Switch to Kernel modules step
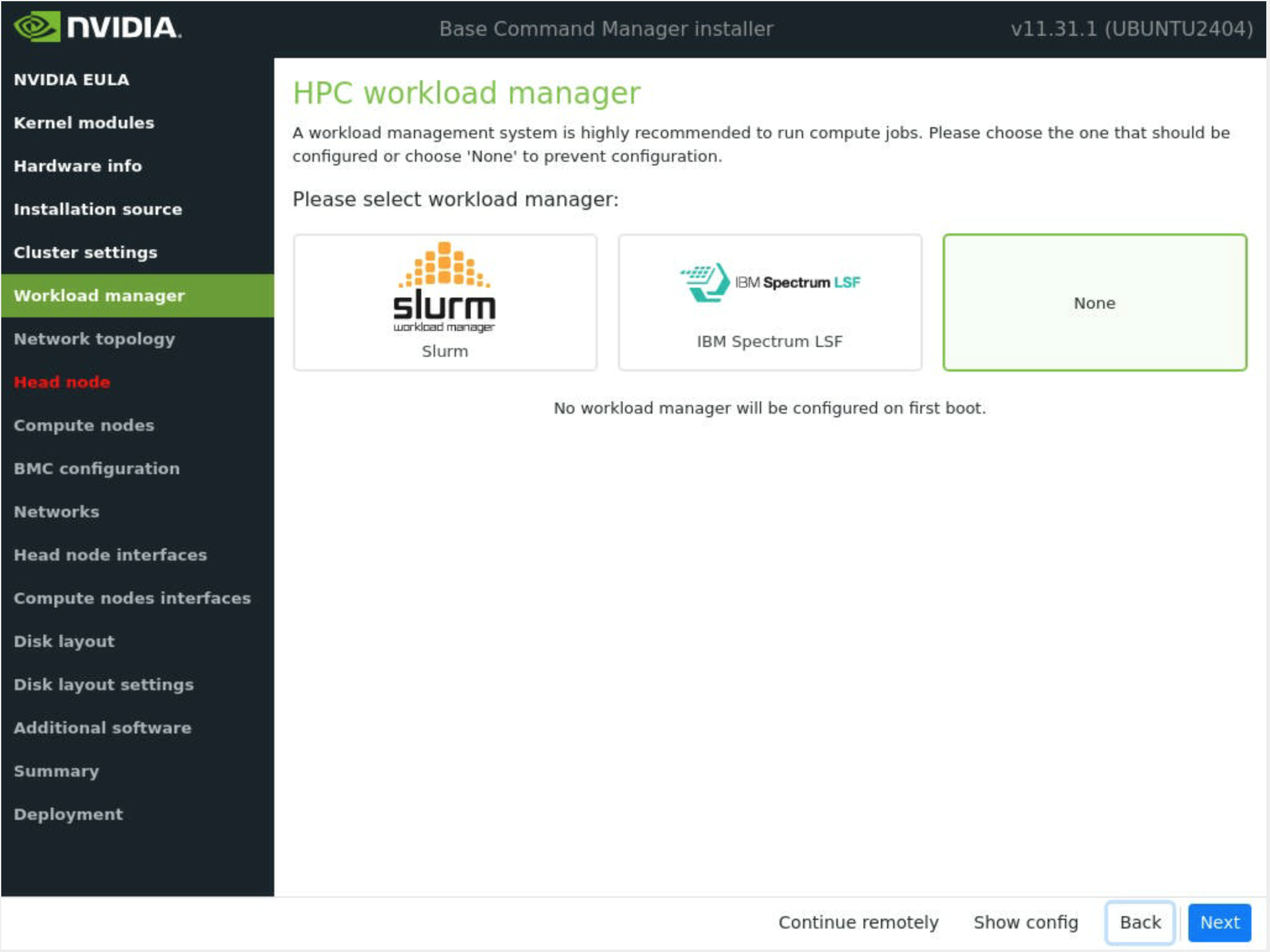 [x=84, y=123]
